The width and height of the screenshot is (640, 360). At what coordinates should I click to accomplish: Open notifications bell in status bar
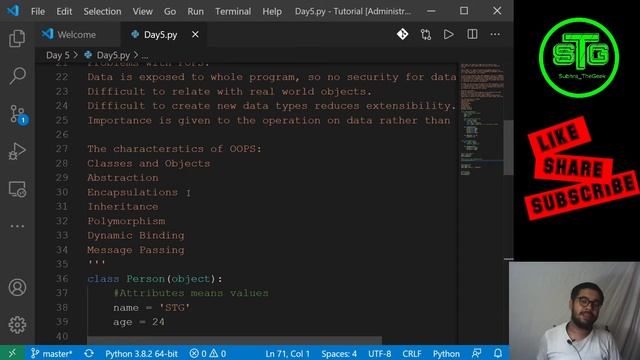pos(498,353)
